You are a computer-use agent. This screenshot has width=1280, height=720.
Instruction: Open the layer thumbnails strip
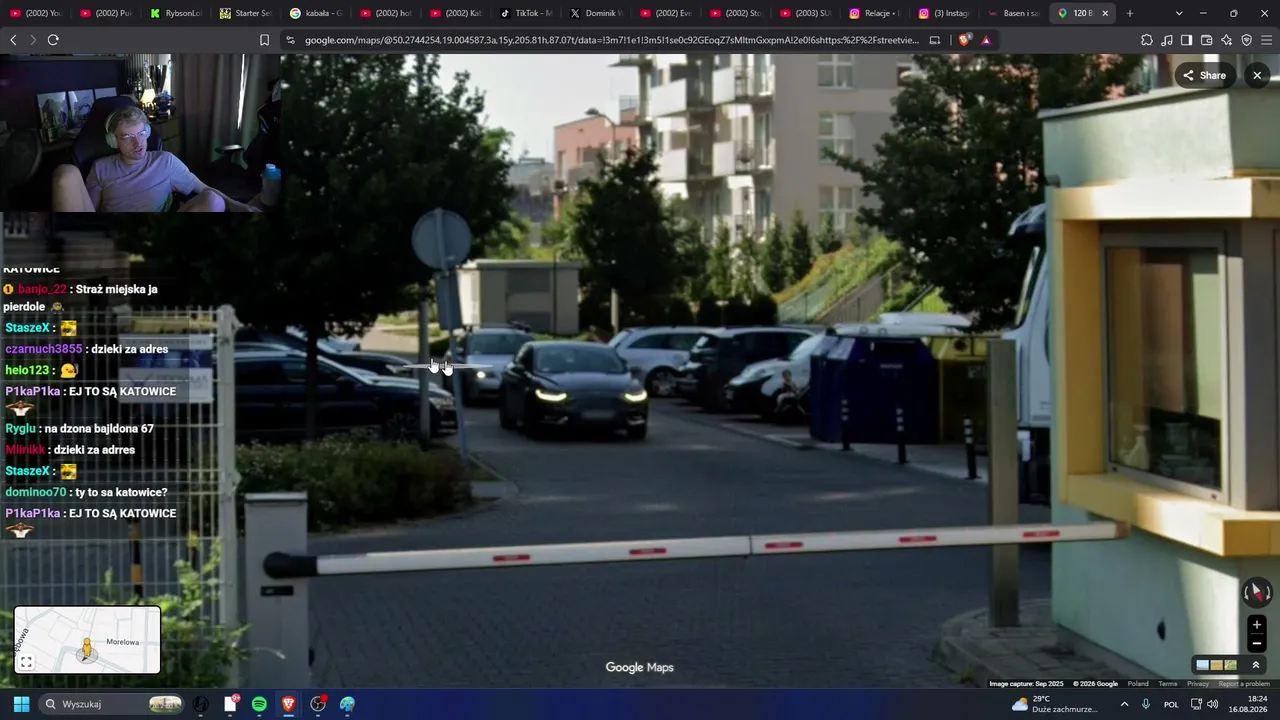[1216, 665]
